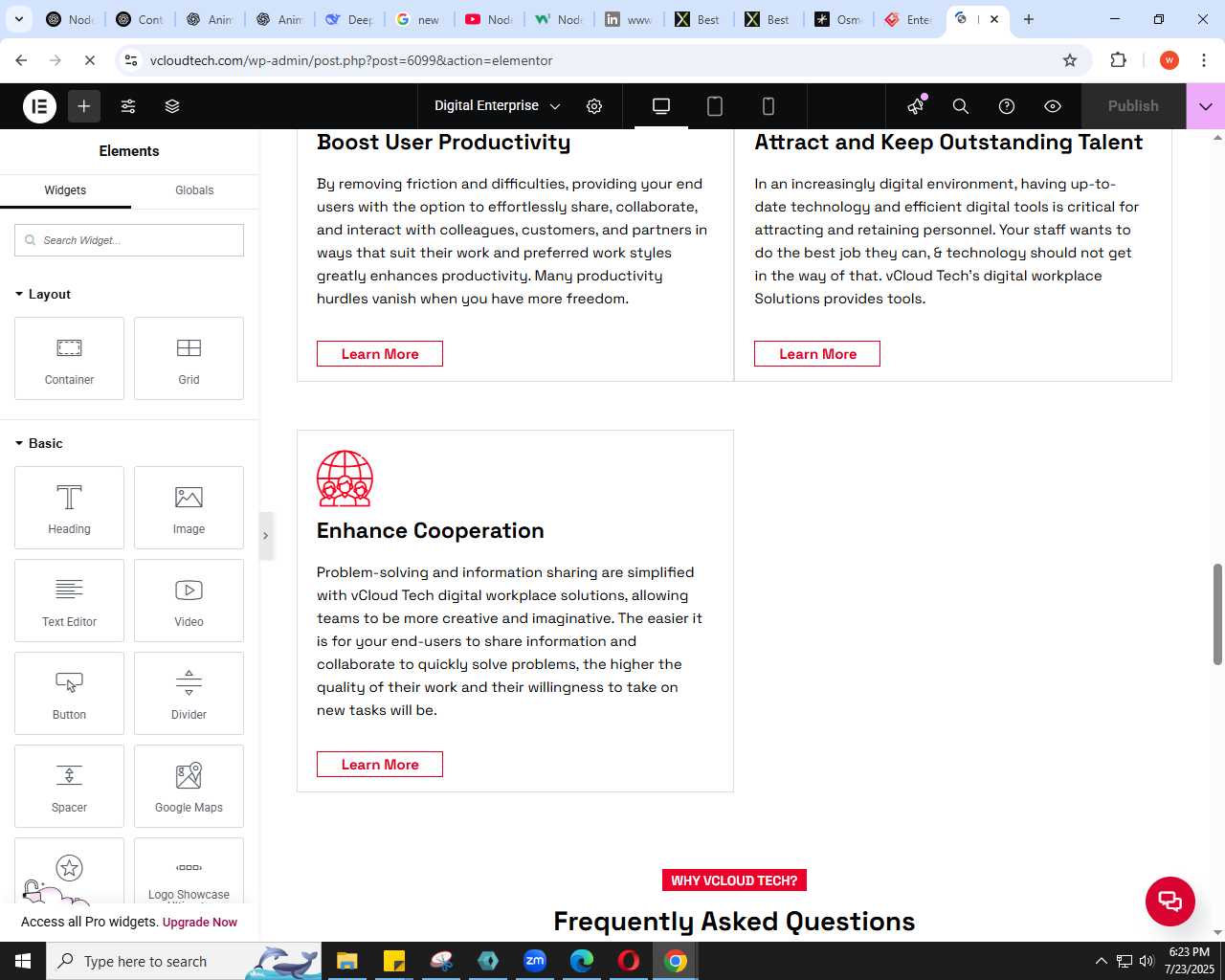Go back to the previous page
1225x980 pixels.
tap(21, 60)
